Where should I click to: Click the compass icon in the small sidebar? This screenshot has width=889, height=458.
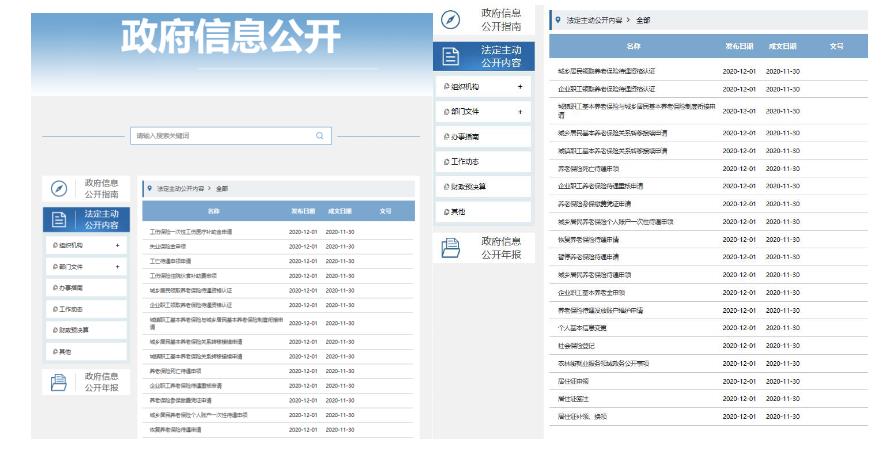click(x=59, y=189)
